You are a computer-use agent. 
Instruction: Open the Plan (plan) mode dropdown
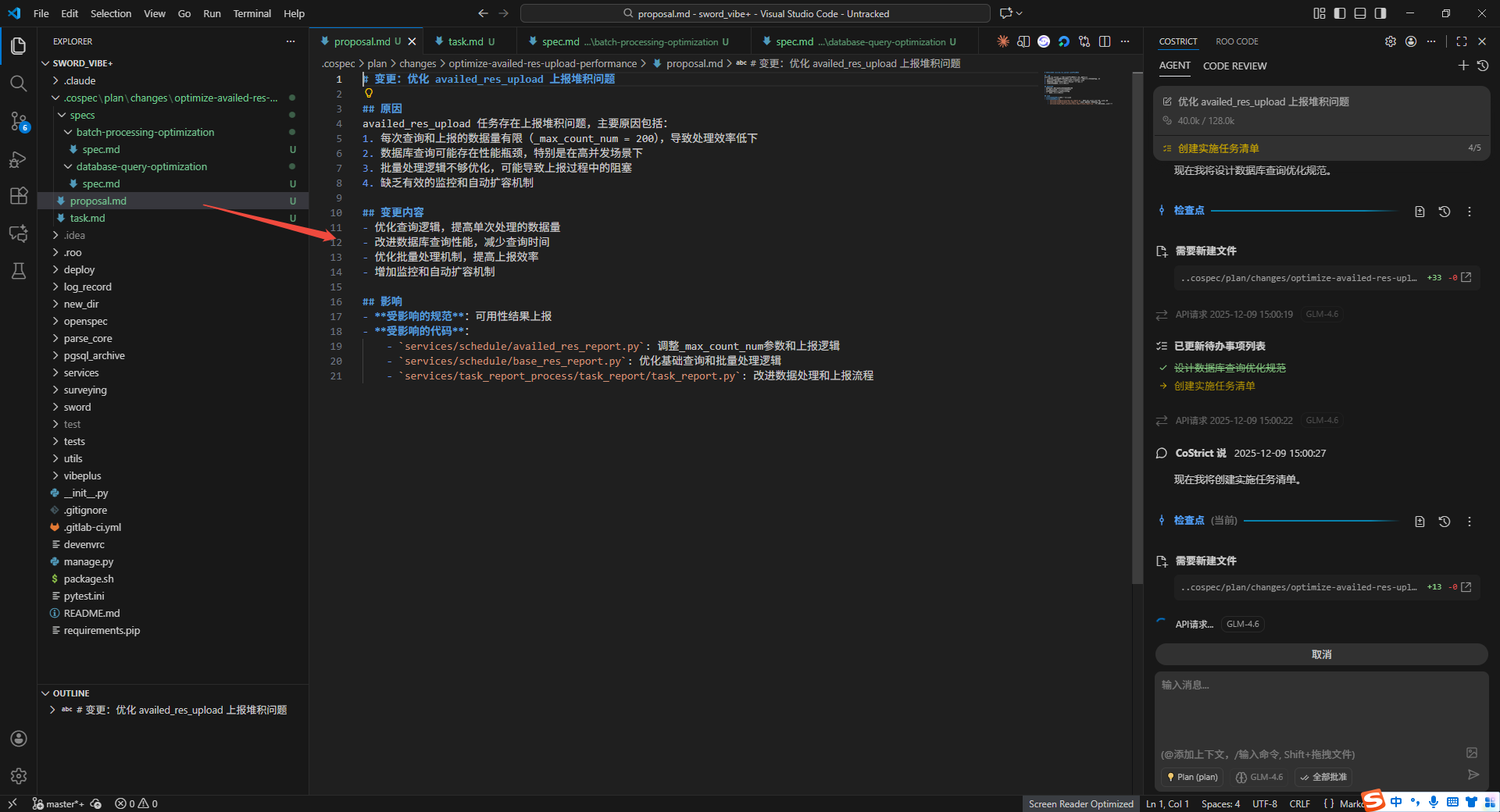tap(1191, 777)
